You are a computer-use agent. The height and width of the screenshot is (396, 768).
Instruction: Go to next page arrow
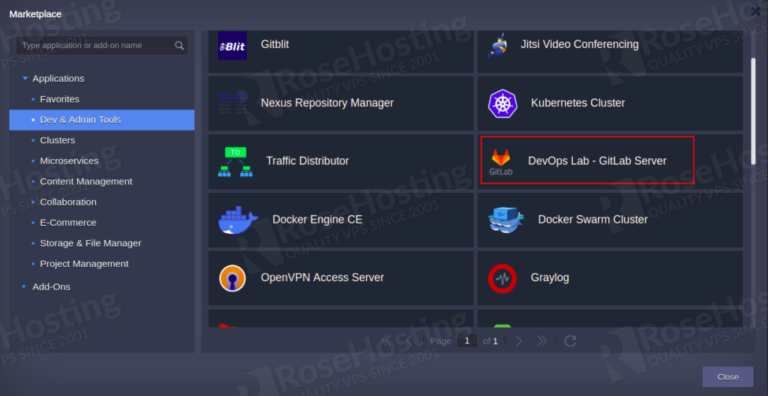(519, 341)
